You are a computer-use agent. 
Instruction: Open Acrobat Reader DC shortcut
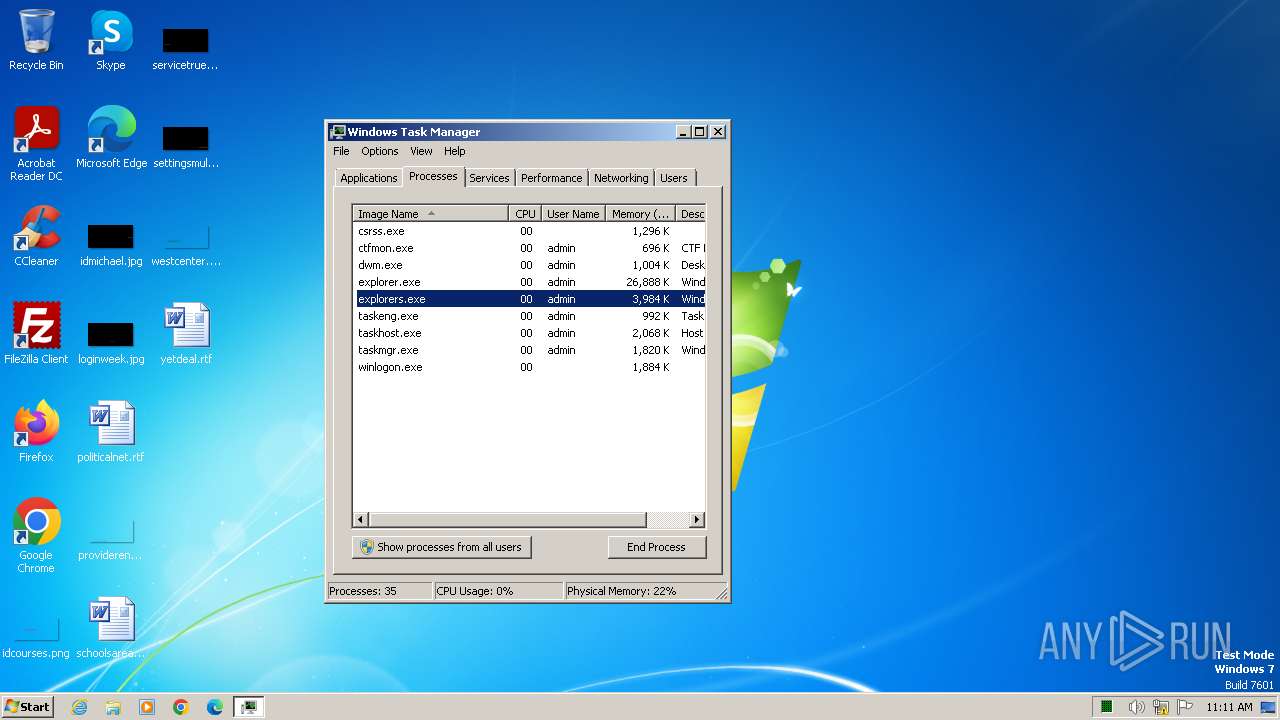point(36,144)
